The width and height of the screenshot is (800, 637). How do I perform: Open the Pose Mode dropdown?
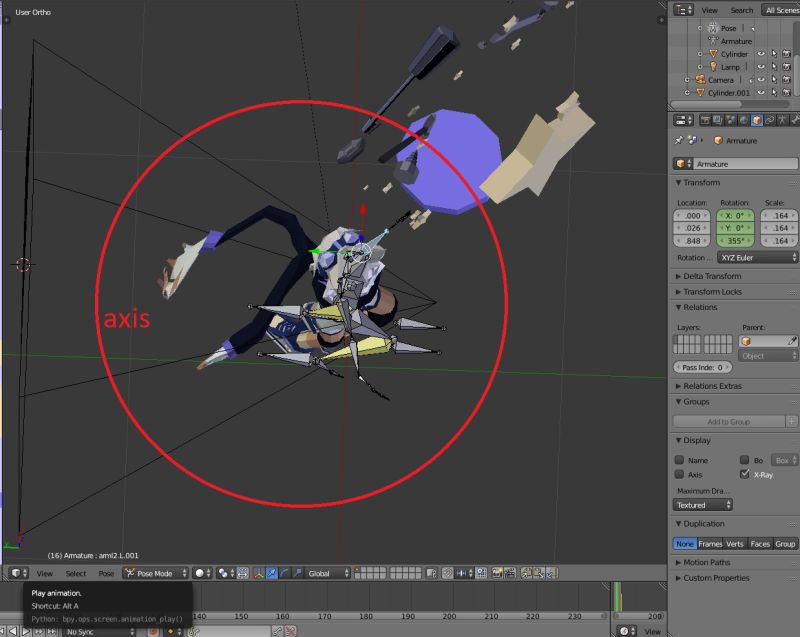156,573
